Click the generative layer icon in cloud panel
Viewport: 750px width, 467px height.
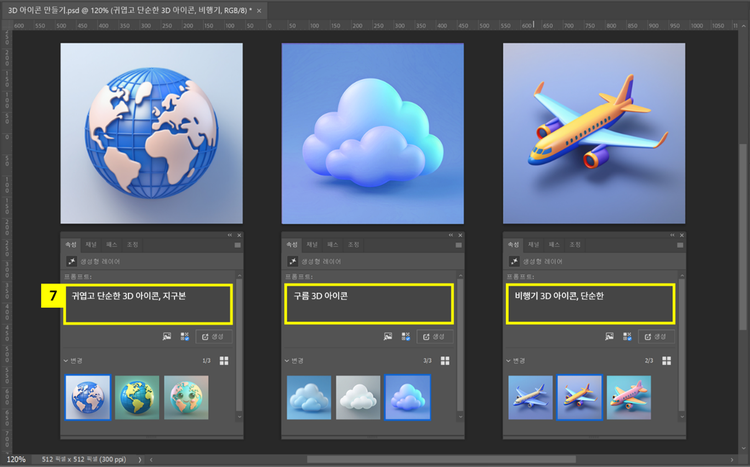click(292, 261)
